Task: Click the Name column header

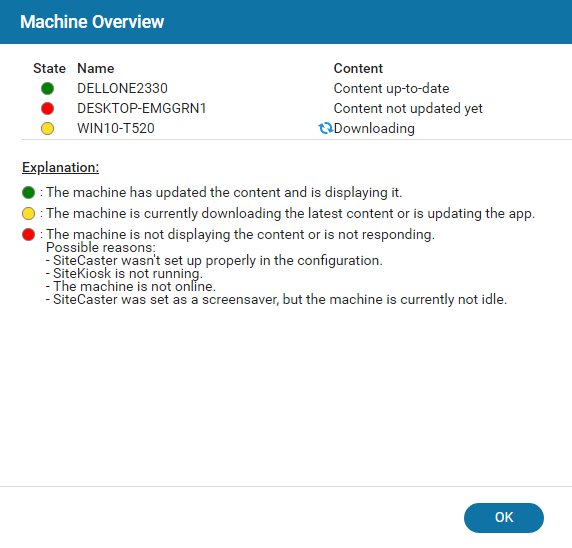Action: coord(96,69)
